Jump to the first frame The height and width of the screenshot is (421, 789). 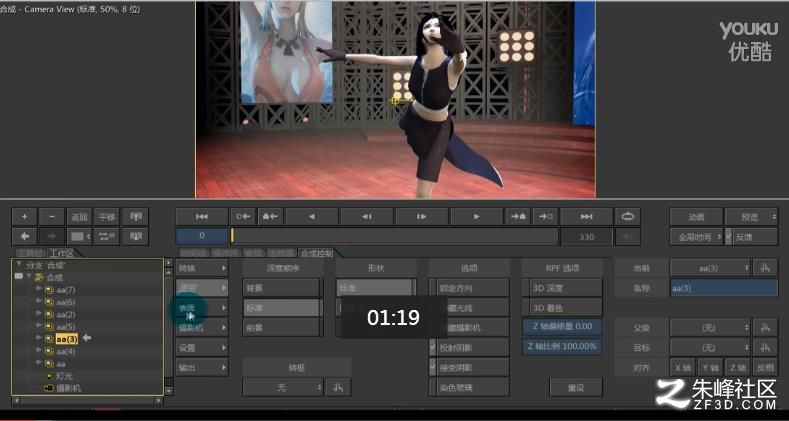pos(202,217)
